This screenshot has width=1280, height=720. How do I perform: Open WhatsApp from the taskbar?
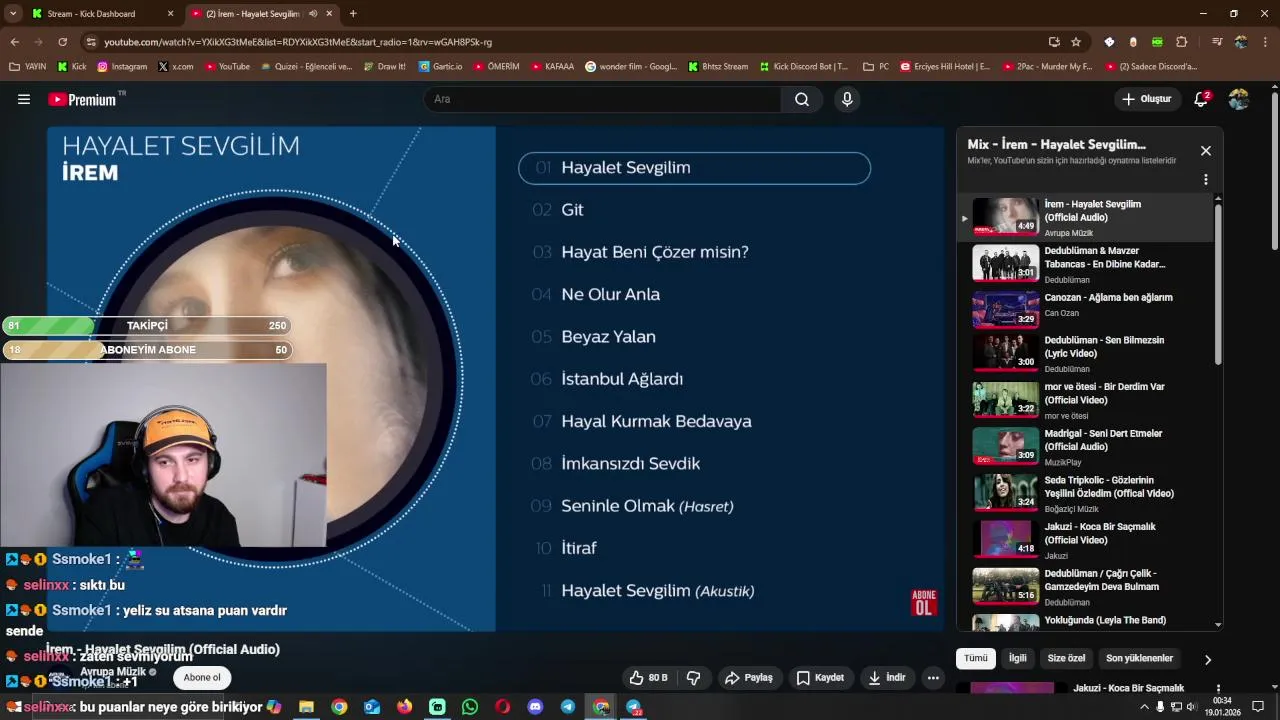point(470,707)
